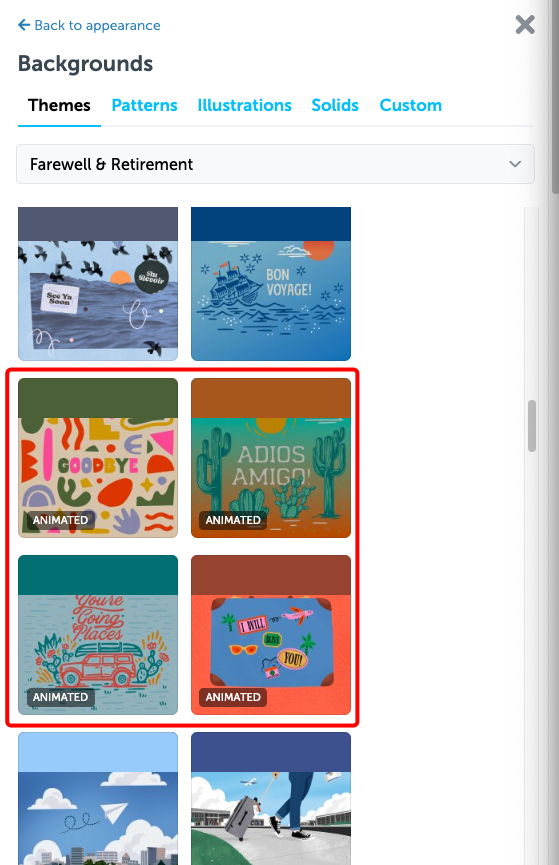Screen dimensions: 559x865
Task: Choose the Bon Voyage ship background
Action: point(271,284)
